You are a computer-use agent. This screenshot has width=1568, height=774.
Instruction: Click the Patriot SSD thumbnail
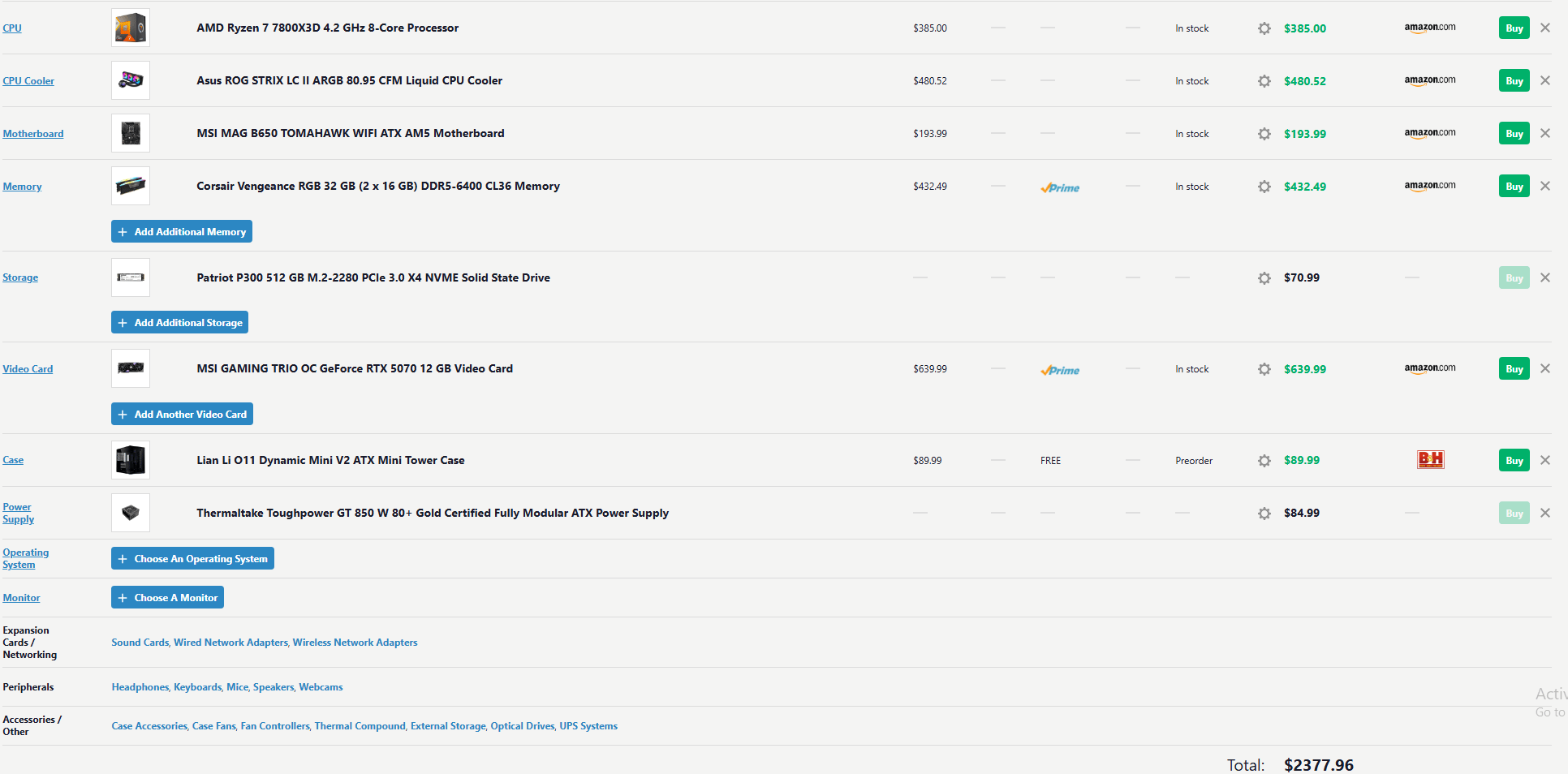click(131, 277)
